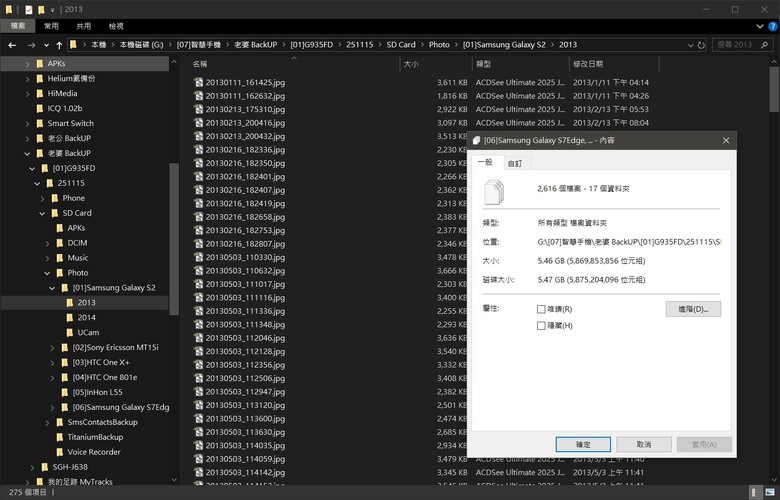
Task: Select file 20130216_182336.jpg
Action: [245, 150]
